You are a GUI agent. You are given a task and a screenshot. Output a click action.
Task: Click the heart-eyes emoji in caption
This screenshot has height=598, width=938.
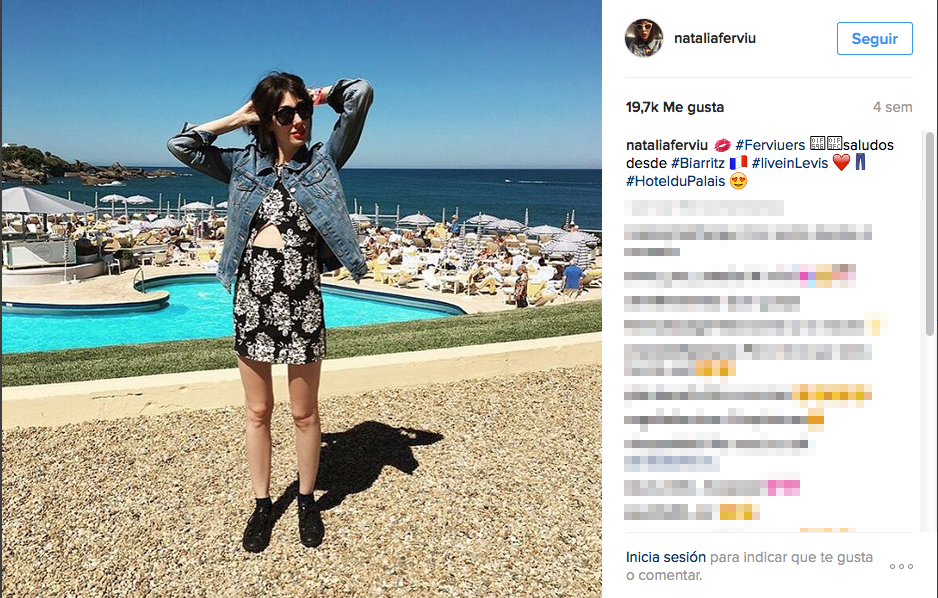[739, 181]
